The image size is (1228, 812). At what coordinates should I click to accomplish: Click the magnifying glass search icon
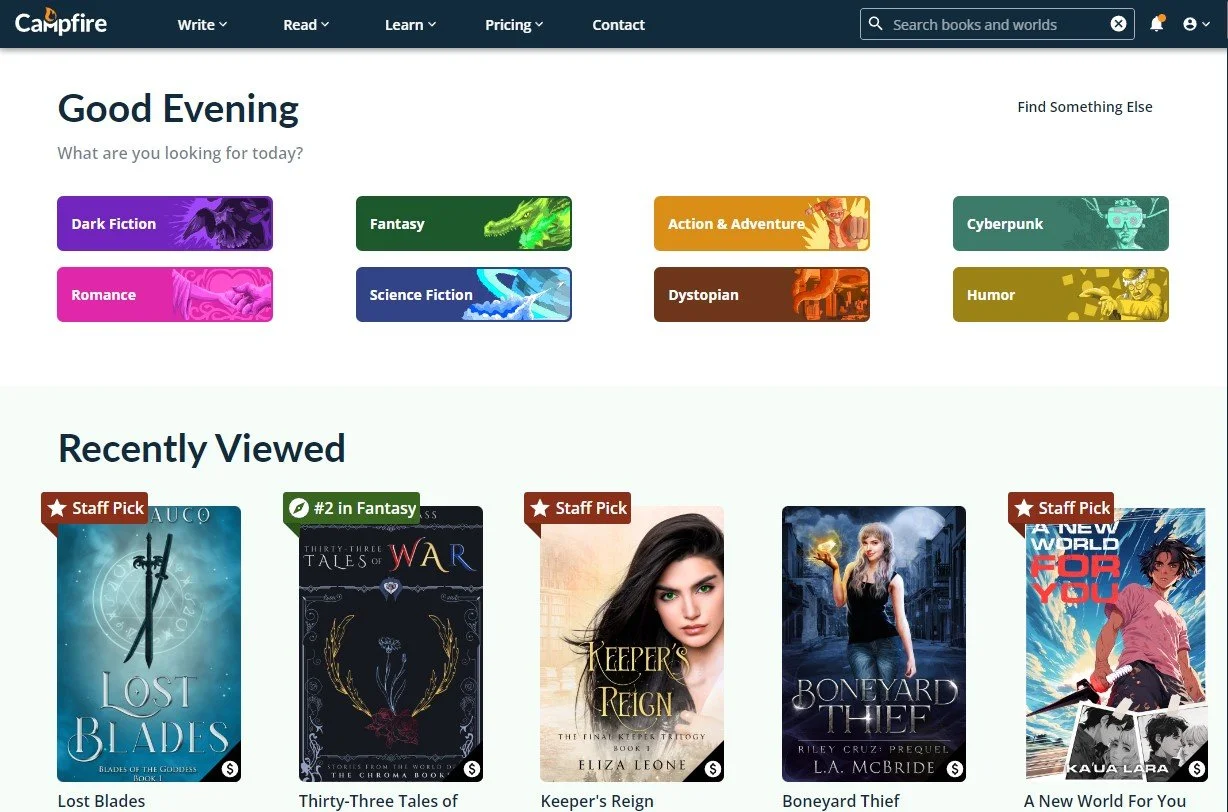pyautogui.click(x=876, y=24)
